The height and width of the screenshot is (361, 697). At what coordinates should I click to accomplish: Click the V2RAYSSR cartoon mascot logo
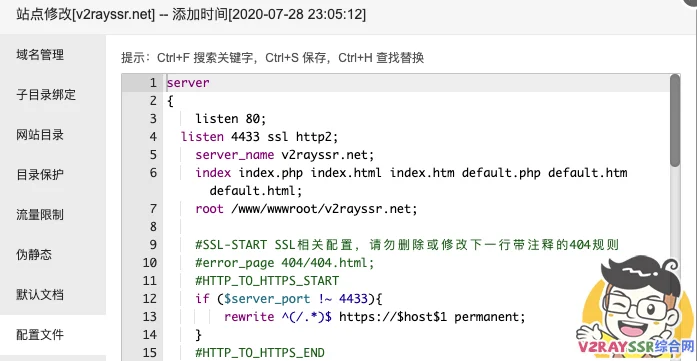coord(635,308)
